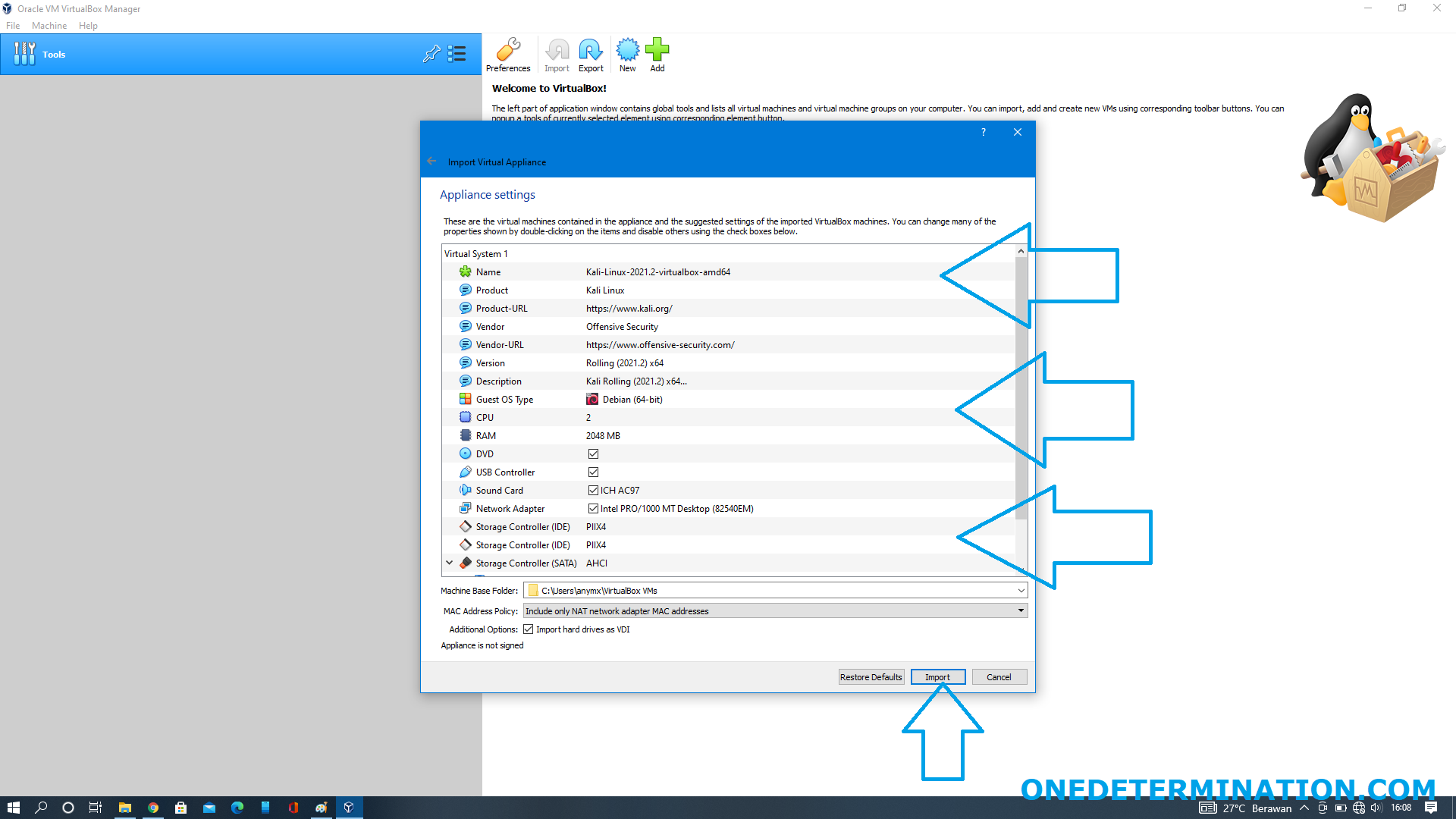Select the Product row Kali Linux
The image size is (1456, 819).
pos(728,290)
